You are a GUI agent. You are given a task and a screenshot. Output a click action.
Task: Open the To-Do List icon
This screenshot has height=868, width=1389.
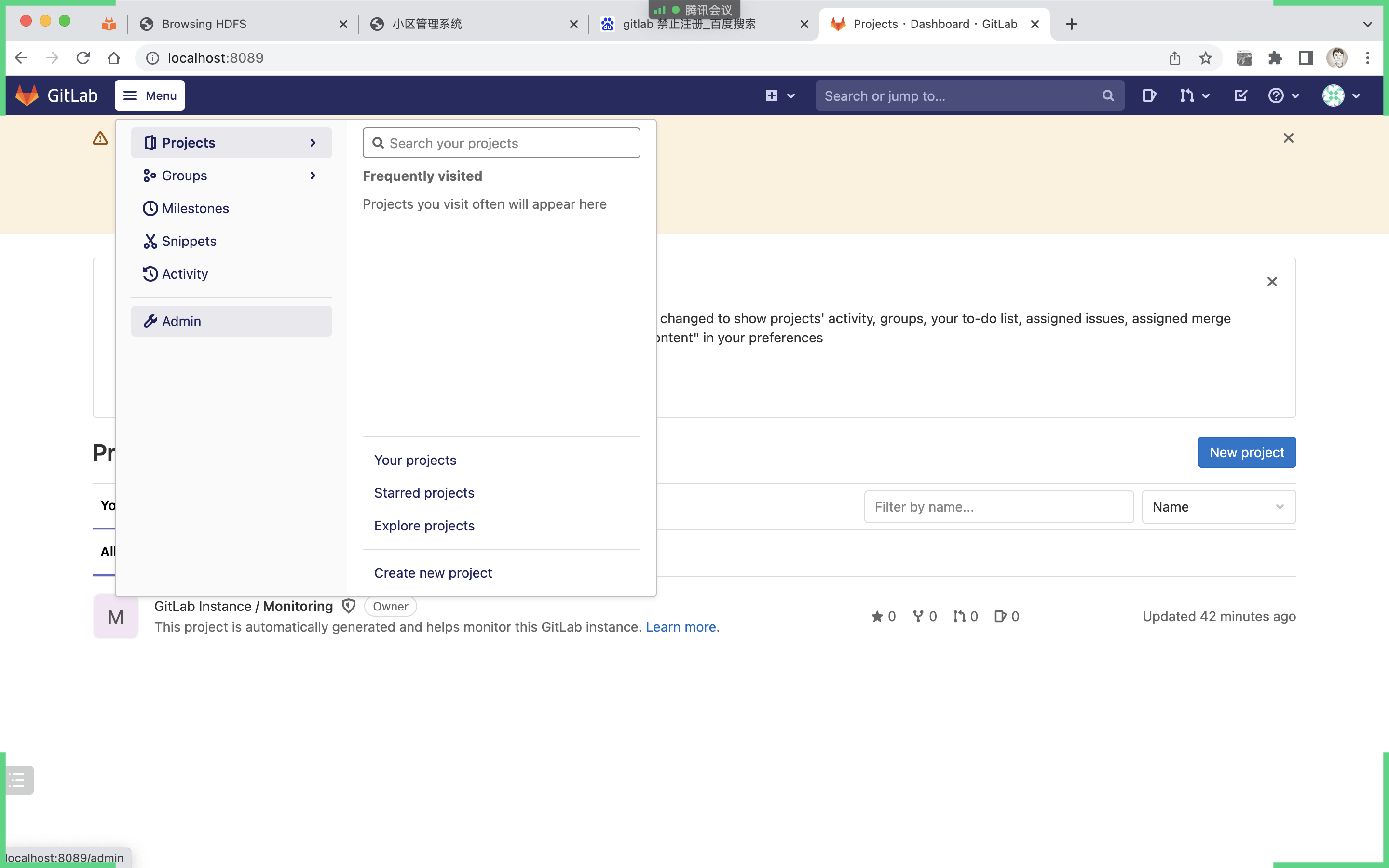click(x=1240, y=95)
